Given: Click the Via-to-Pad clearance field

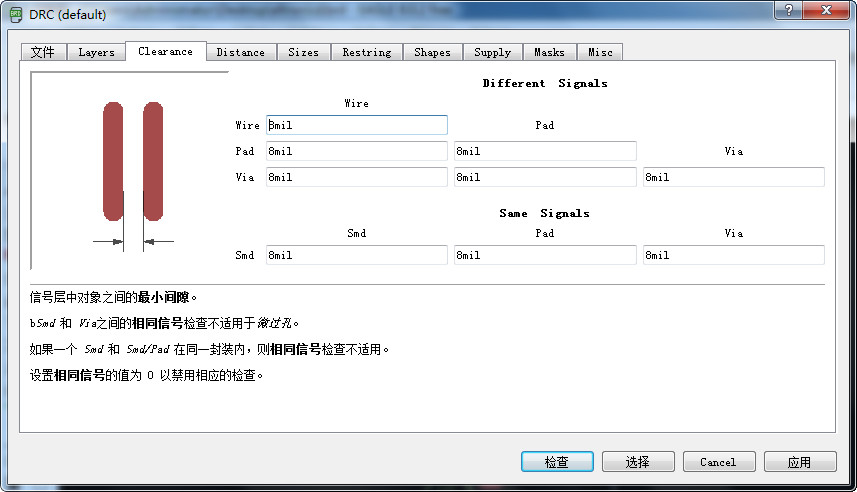Looking at the screenshot, I should tap(545, 177).
